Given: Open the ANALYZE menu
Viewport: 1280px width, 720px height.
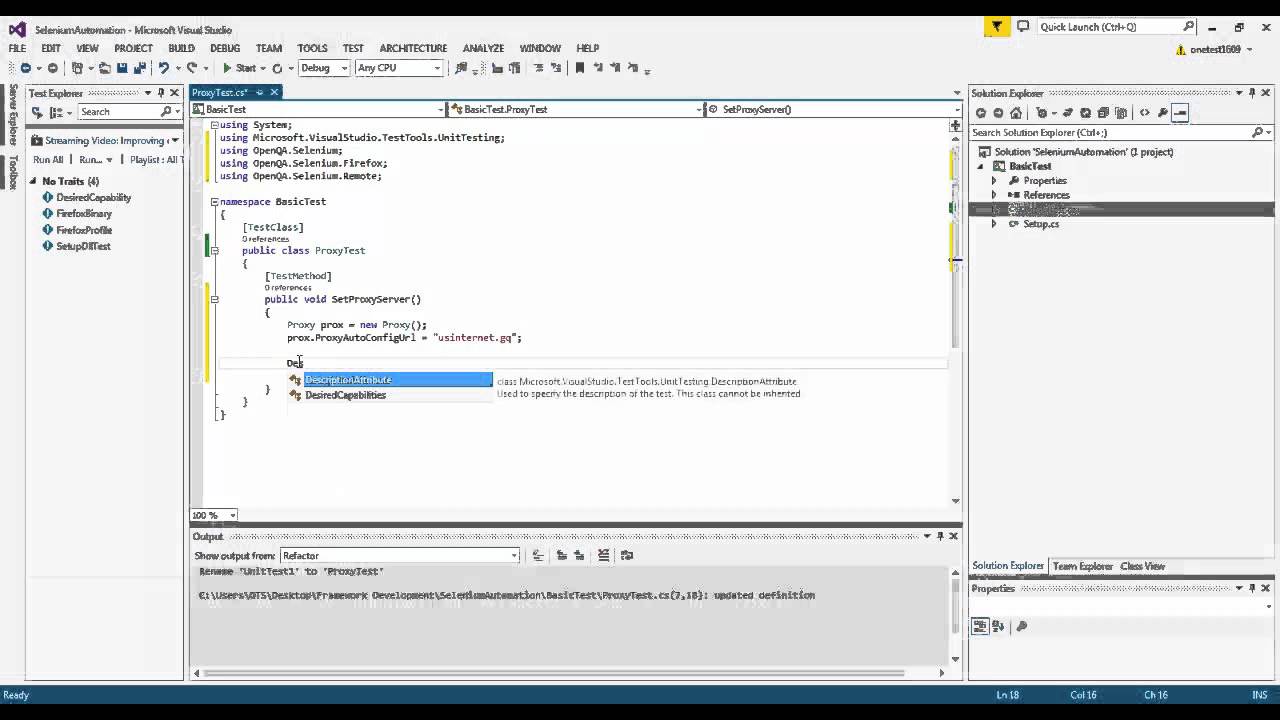Looking at the screenshot, I should point(483,48).
